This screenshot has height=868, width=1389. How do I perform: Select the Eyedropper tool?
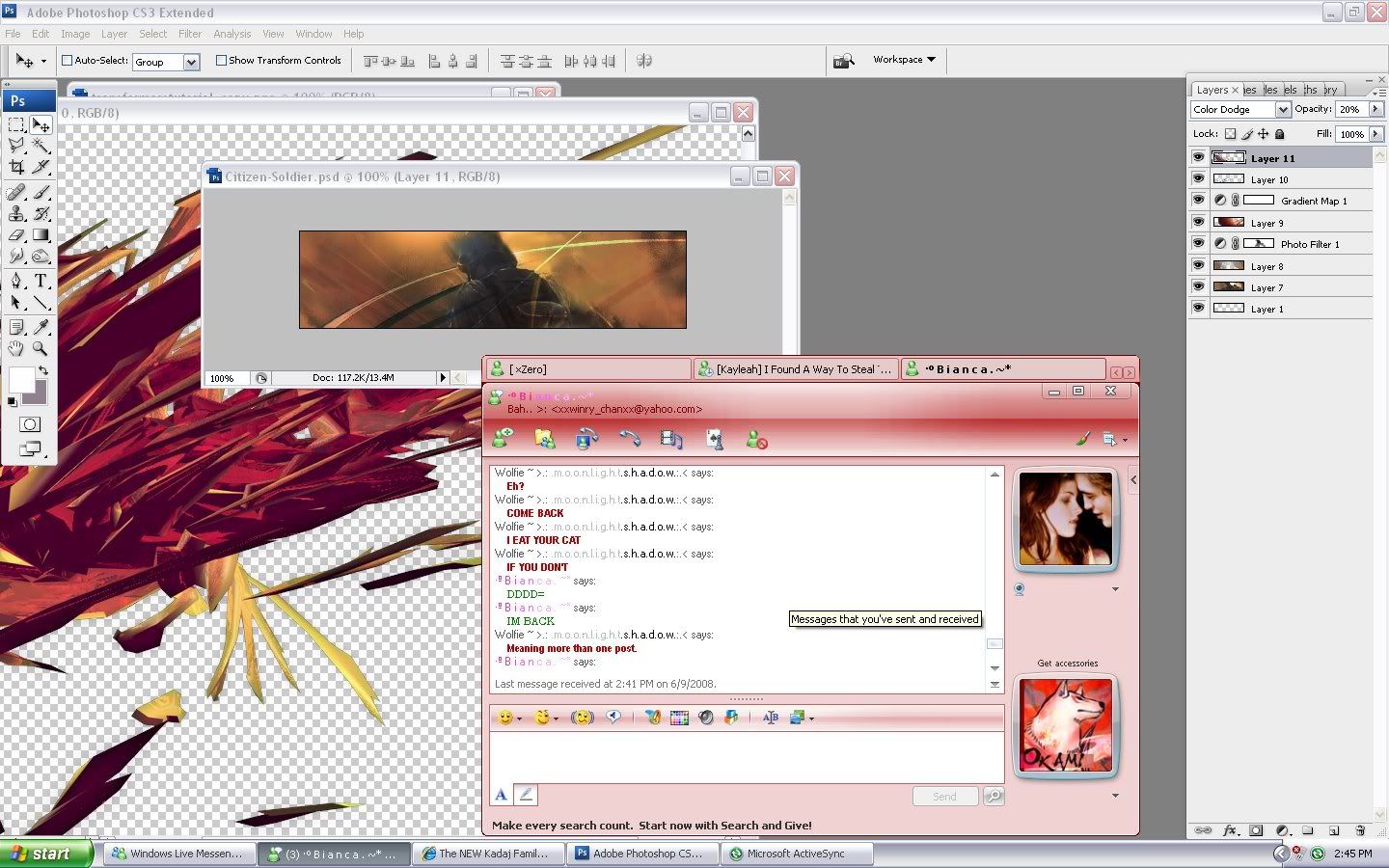click(41, 327)
